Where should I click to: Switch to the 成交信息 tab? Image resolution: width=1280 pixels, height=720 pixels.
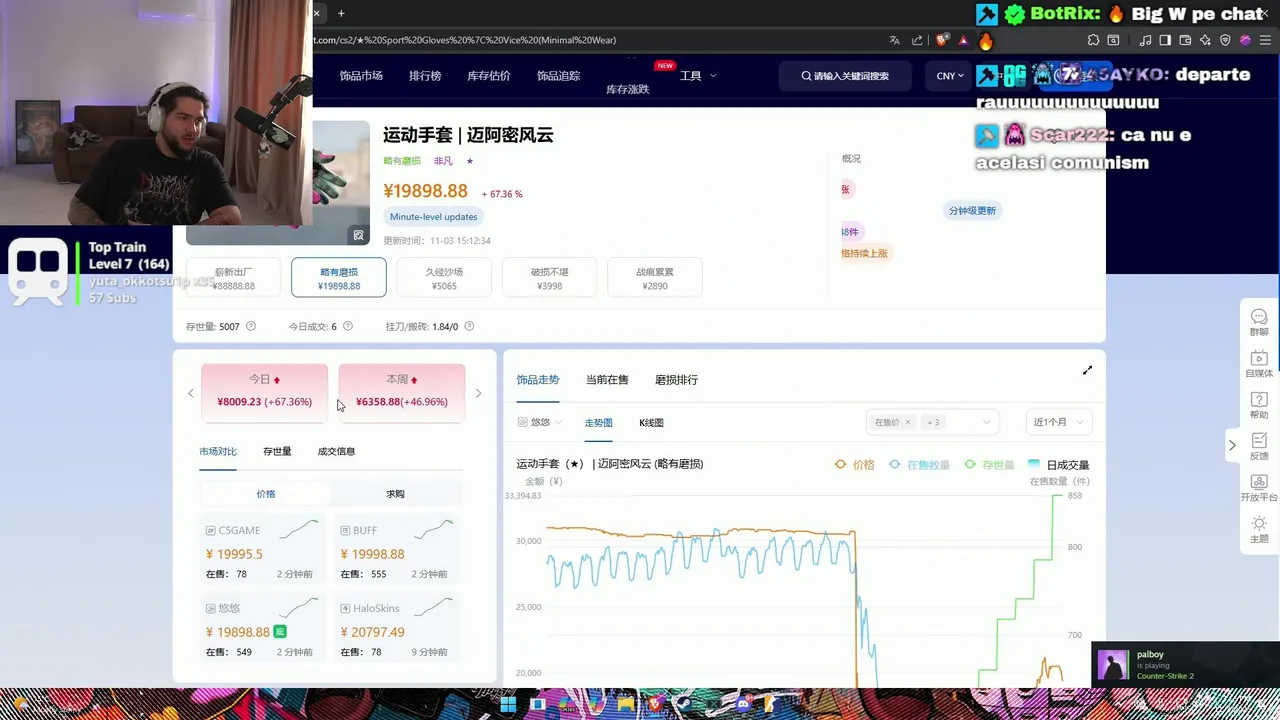pos(336,451)
